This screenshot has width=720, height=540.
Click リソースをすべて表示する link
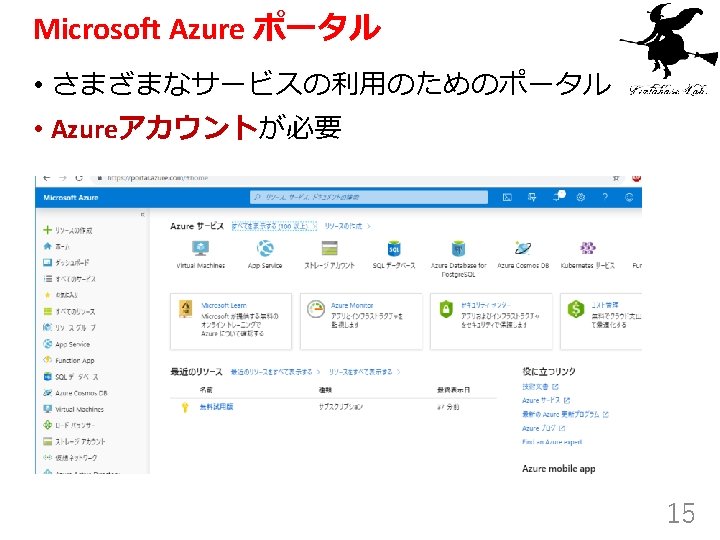364,371
